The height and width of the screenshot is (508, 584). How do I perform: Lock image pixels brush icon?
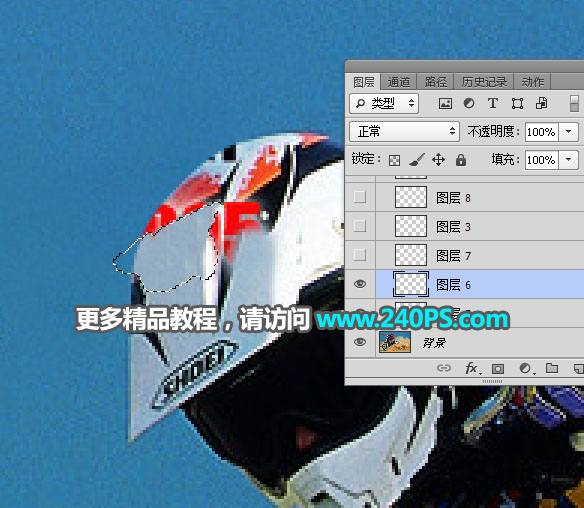tap(417, 160)
